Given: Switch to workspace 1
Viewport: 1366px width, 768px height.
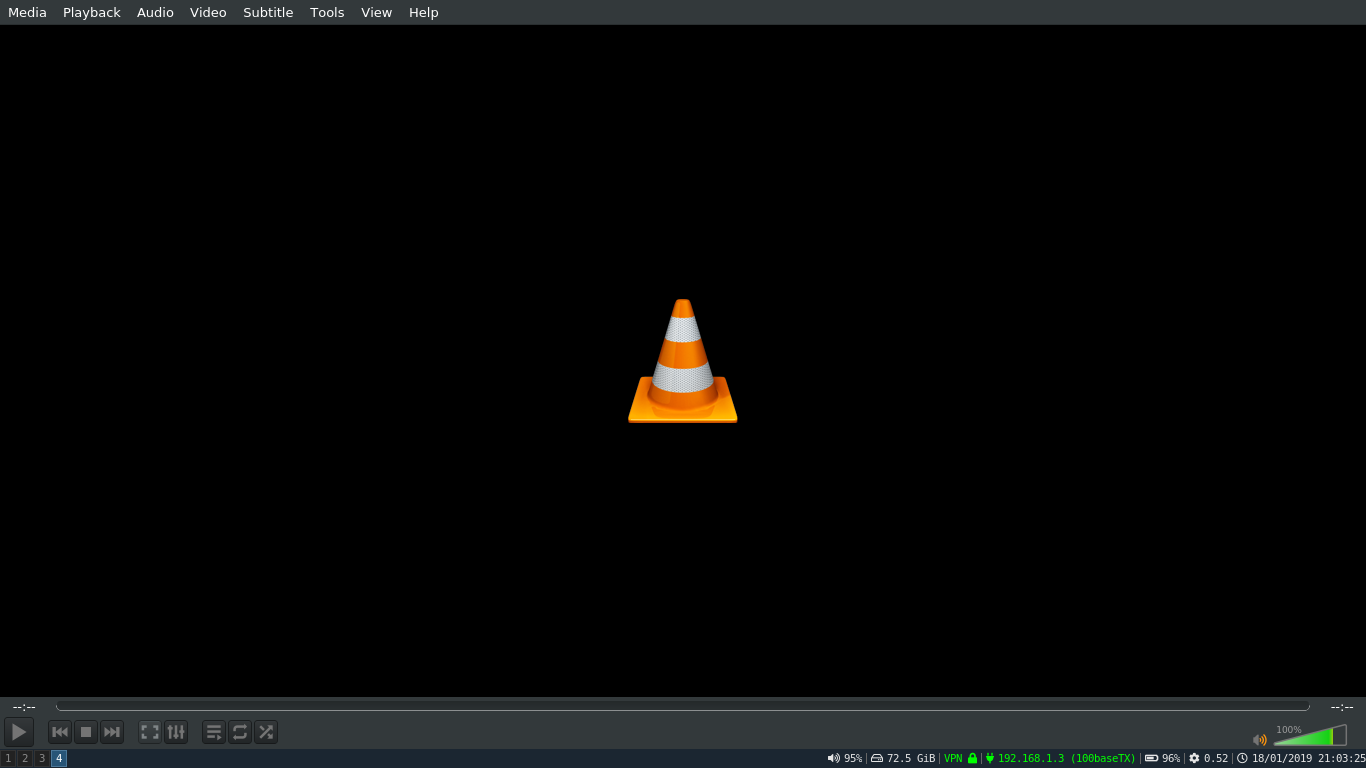Looking at the screenshot, I should click(x=8, y=759).
